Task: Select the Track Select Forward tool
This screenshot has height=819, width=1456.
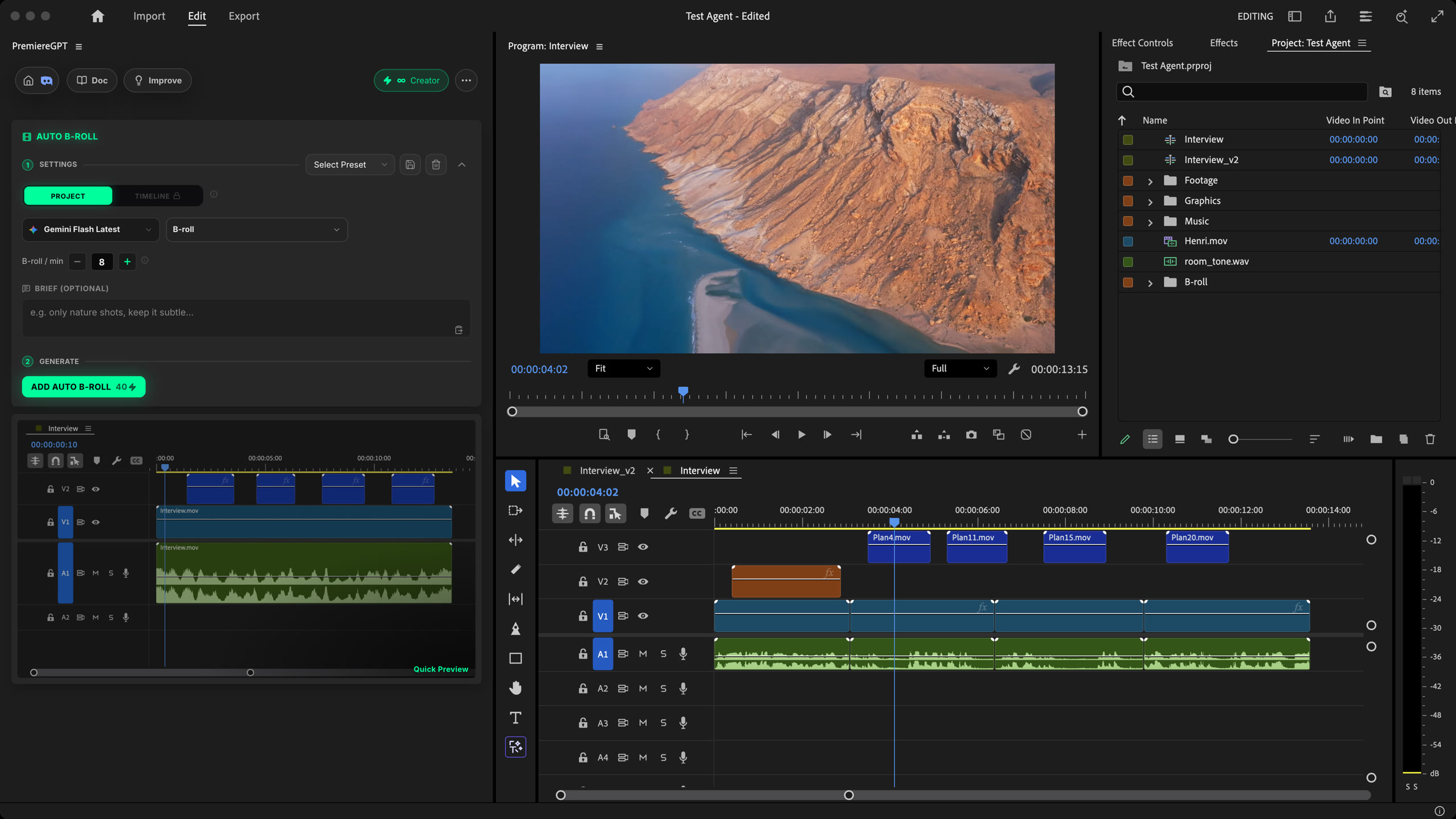Action: click(x=515, y=510)
